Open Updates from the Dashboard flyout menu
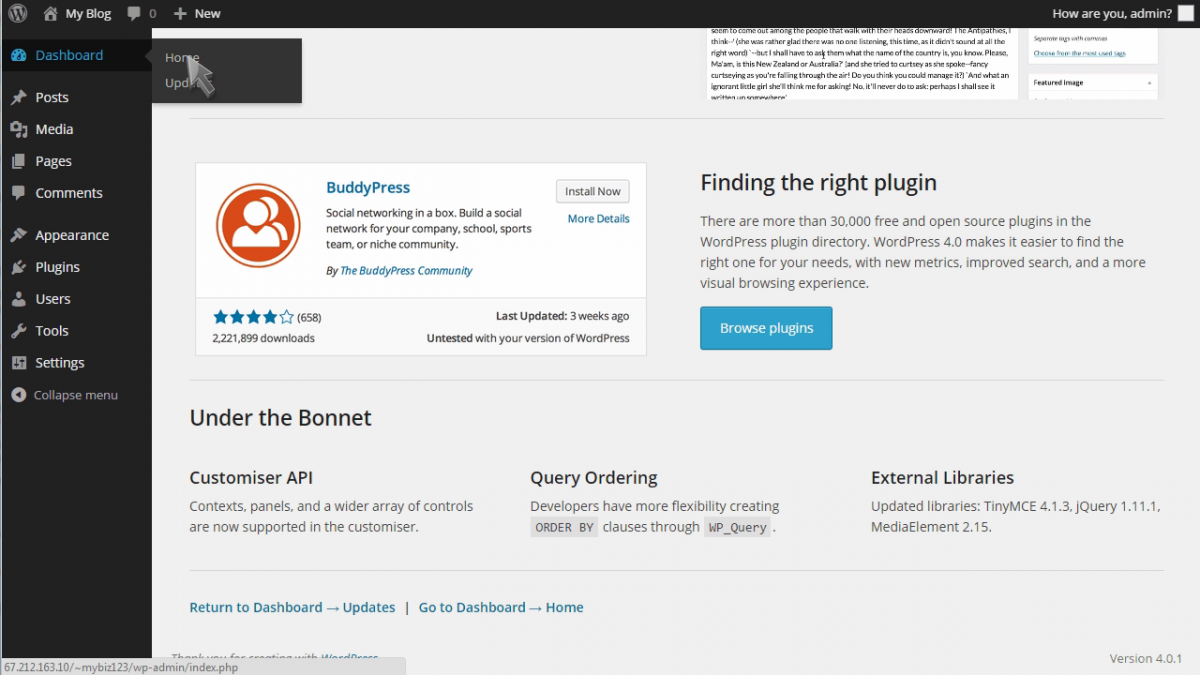This screenshot has width=1200, height=675. (181, 82)
